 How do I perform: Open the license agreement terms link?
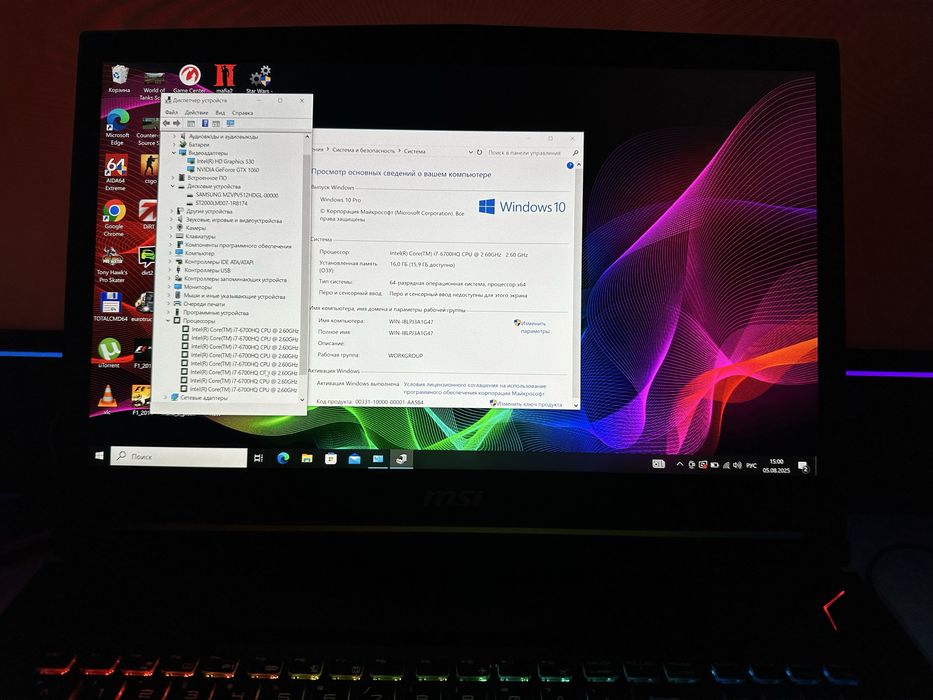pos(474,389)
